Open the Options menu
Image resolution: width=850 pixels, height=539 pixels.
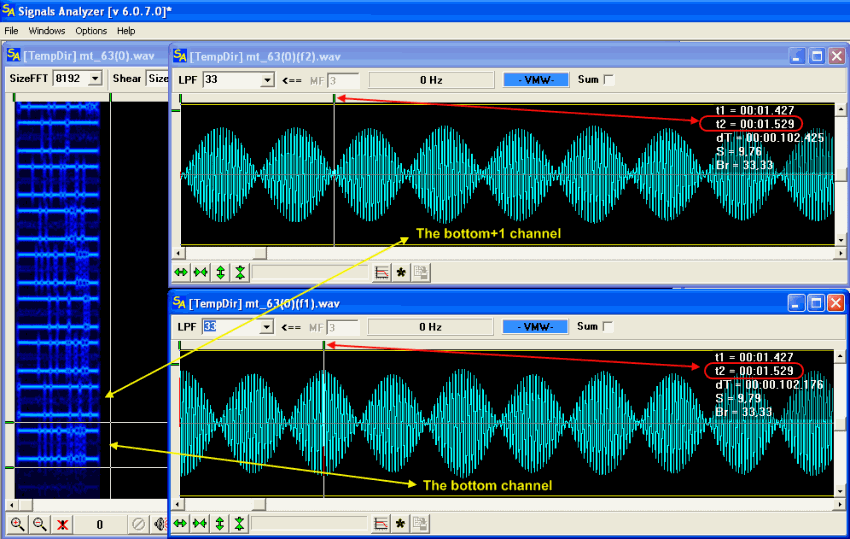click(x=91, y=31)
